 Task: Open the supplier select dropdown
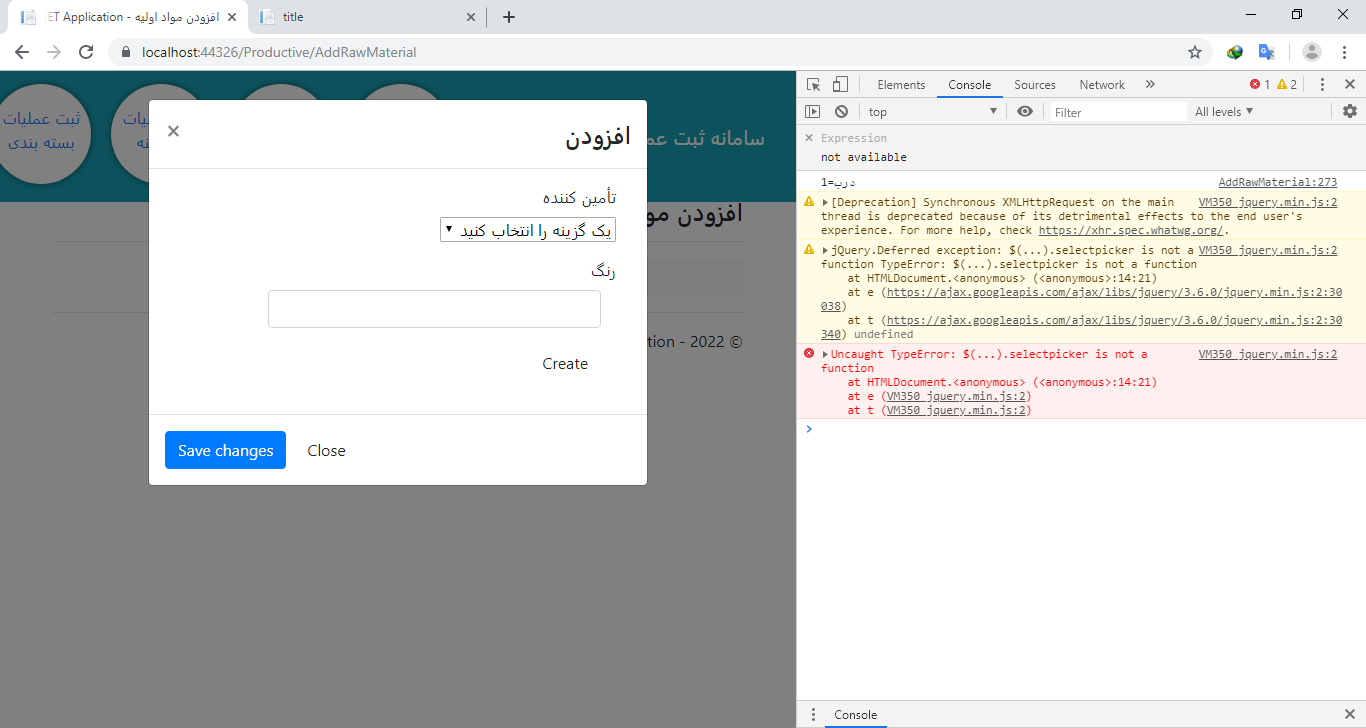528,230
